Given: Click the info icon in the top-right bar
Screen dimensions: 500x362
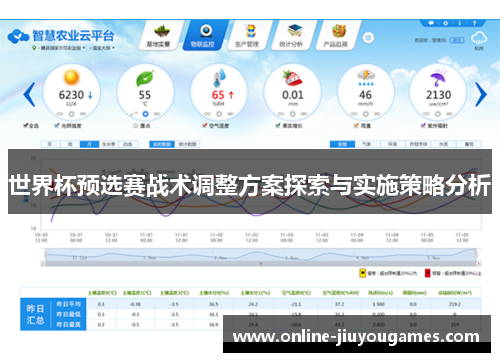Looking at the screenshot, I should pyautogui.click(x=460, y=23).
